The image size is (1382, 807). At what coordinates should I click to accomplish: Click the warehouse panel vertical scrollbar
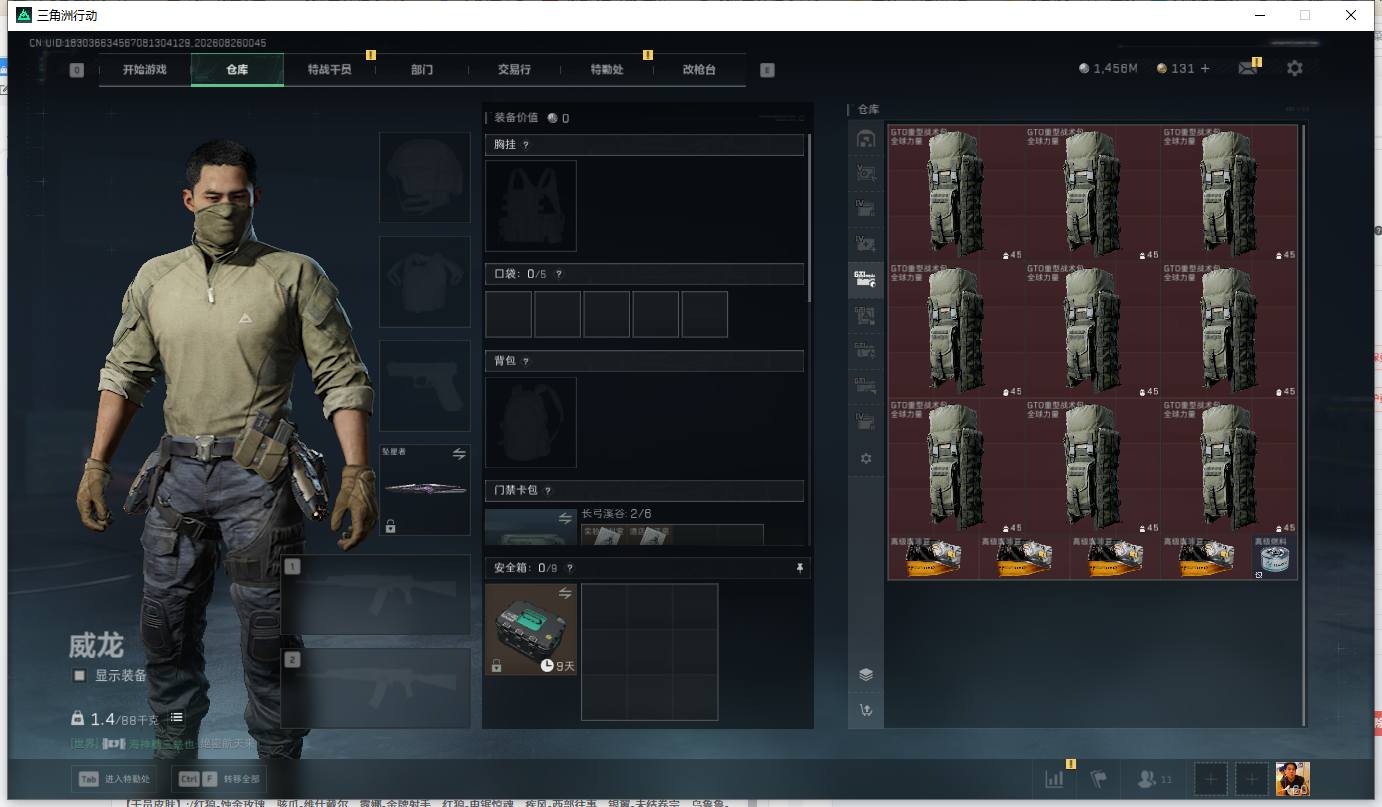click(x=1303, y=425)
